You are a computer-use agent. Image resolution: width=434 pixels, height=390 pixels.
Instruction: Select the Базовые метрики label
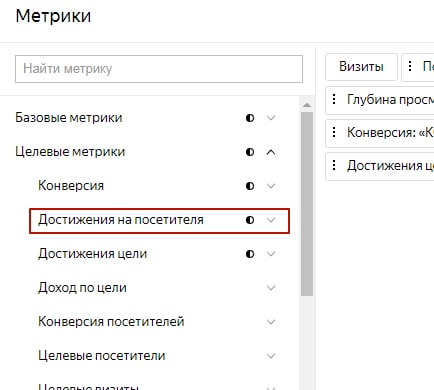click(x=69, y=118)
